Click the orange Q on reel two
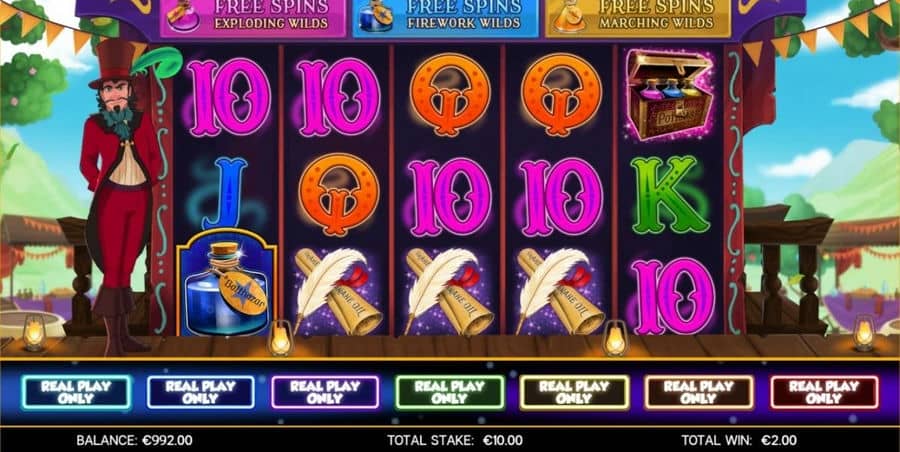This screenshot has height=452, width=900. click(x=339, y=194)
